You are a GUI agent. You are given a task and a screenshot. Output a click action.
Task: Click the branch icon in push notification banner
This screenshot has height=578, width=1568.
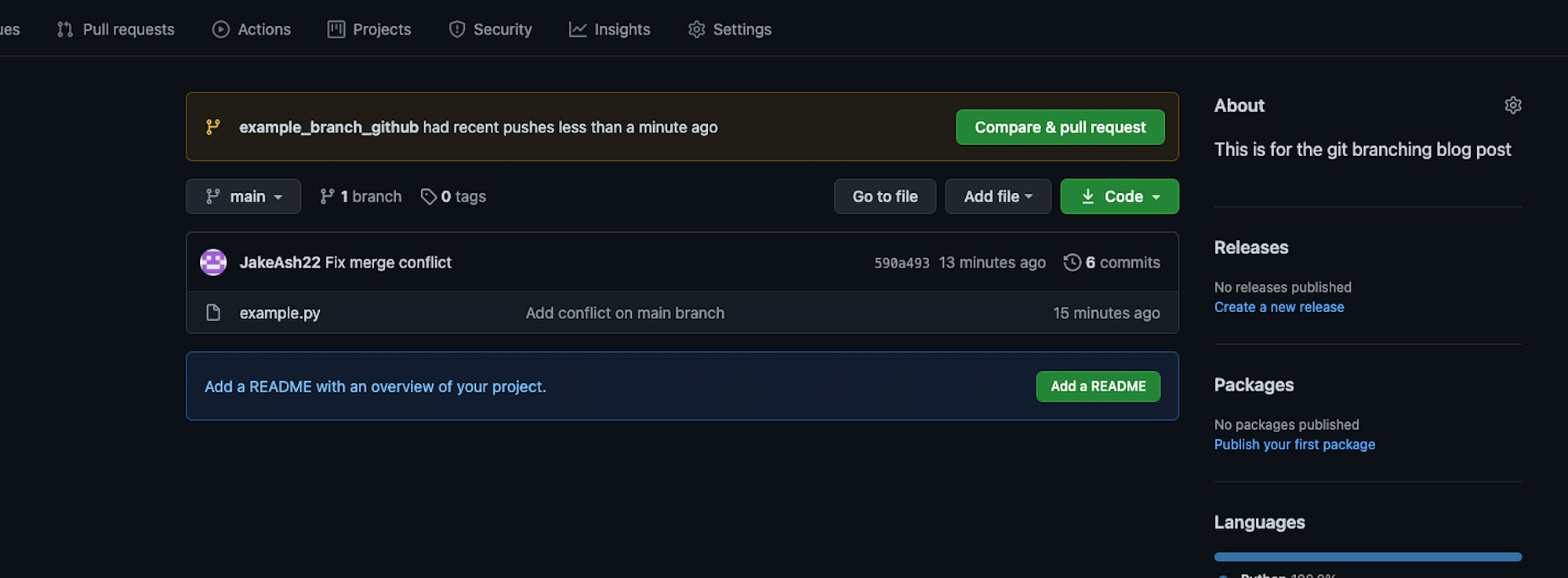[x=212, y=127]
